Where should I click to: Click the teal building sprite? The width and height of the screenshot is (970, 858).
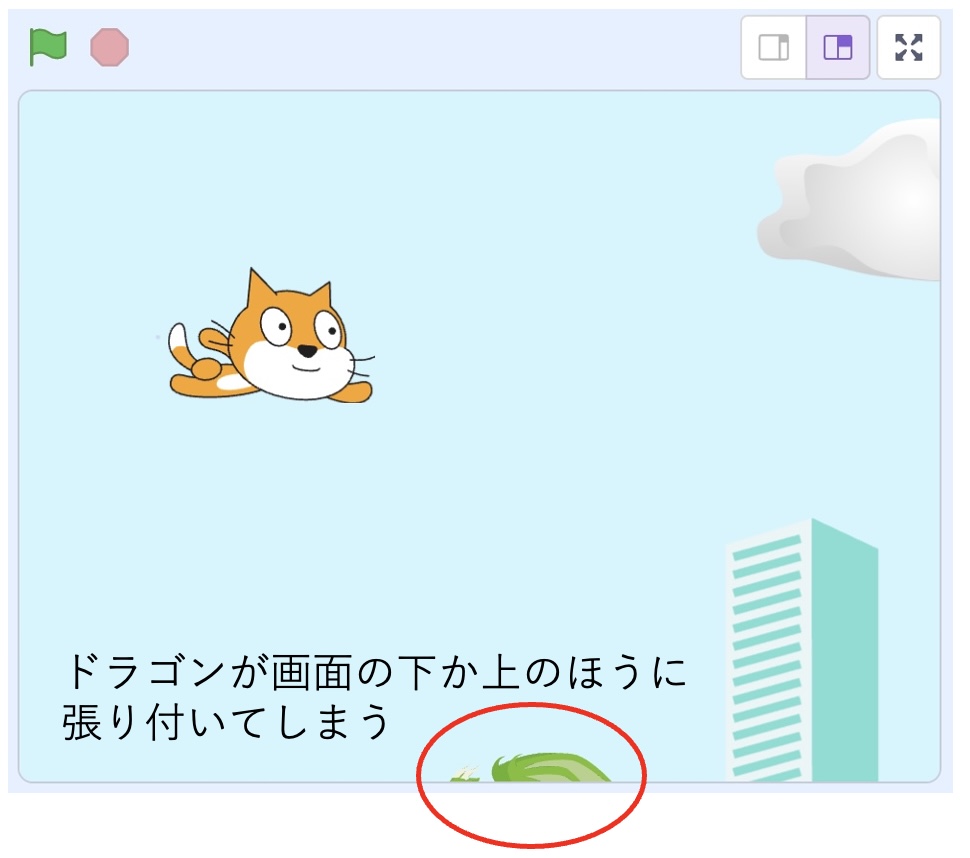coord(802,650)
